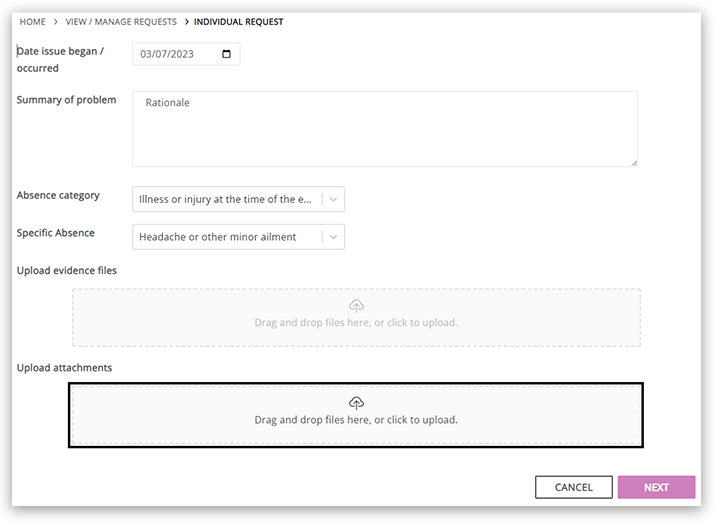Click the "Upload attachments" heading label
The height and width of the screenshot is (524, 719).
(x=64, y=368)
